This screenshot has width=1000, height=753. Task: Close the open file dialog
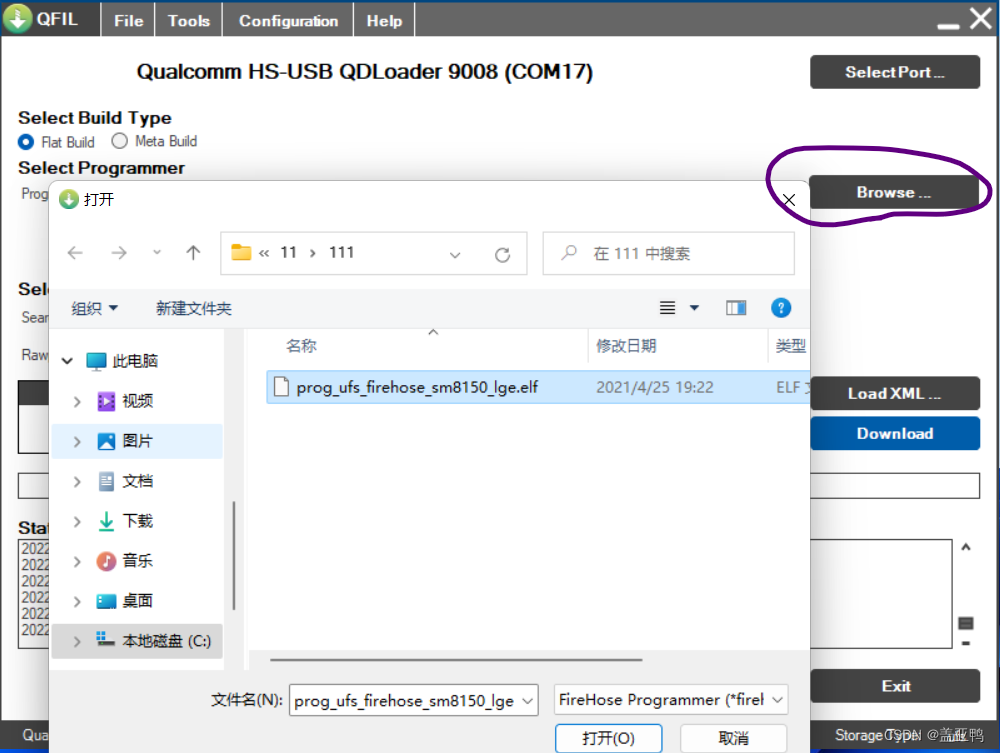click(x=789, y=200)
